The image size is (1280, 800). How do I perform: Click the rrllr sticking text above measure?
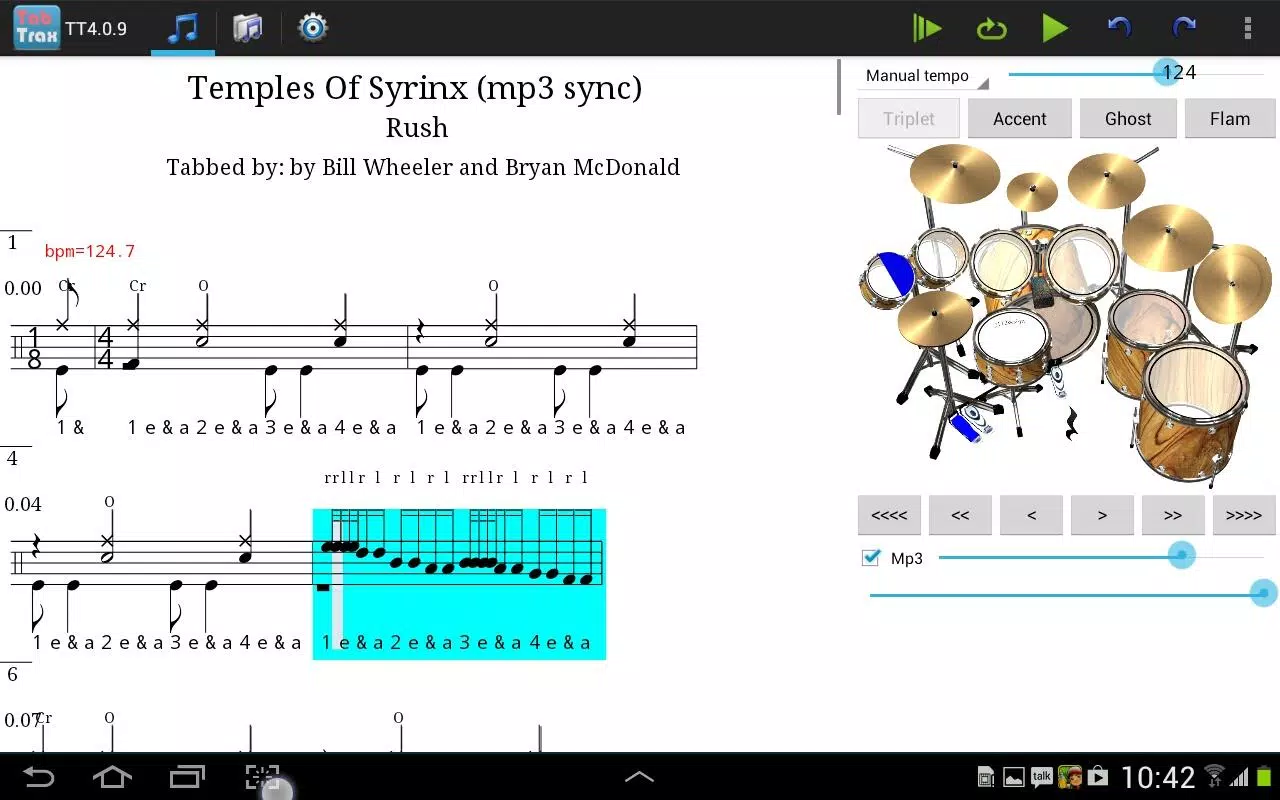pyautogui.click(x=345, y=478)
